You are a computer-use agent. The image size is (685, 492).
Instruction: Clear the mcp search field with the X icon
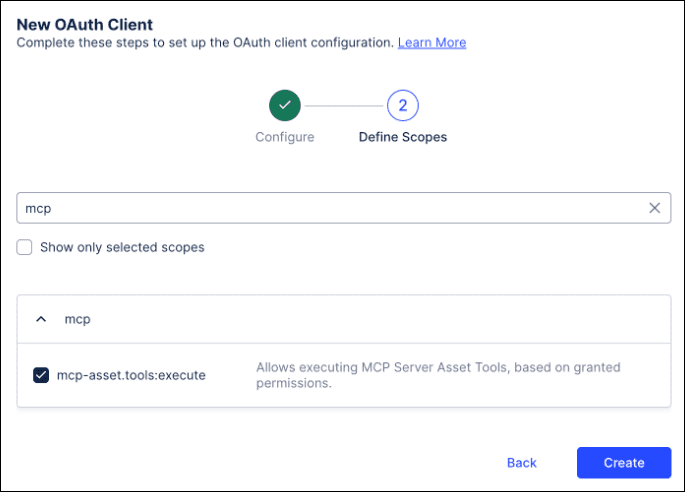click(x=655, y=208)
